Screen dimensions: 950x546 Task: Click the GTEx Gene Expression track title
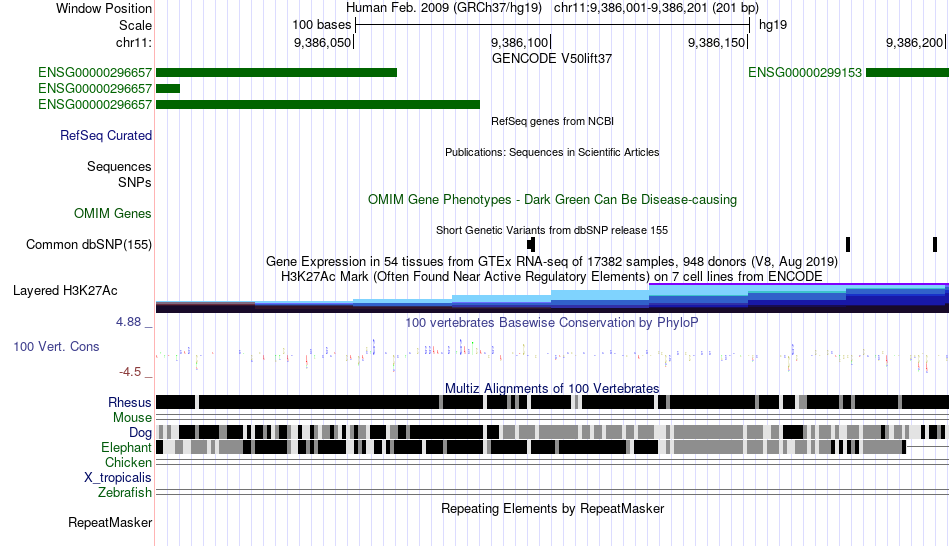click(552, 262)
